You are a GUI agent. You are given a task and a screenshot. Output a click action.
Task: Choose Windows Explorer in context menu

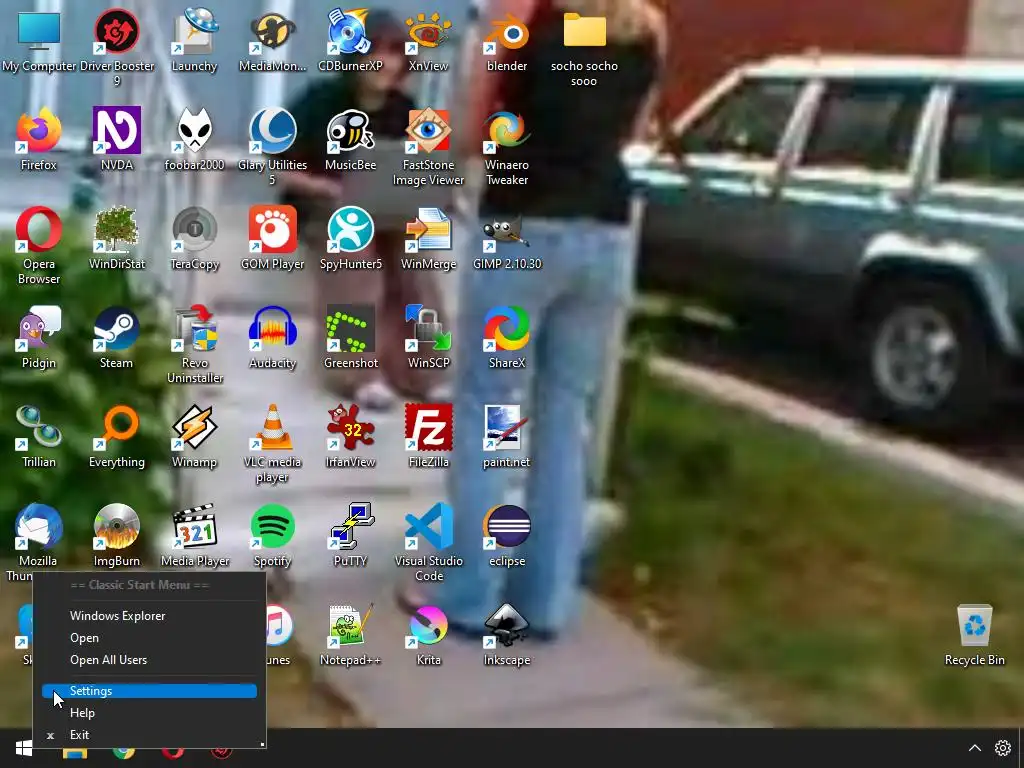pyautogui.click(x=150, y=616)
